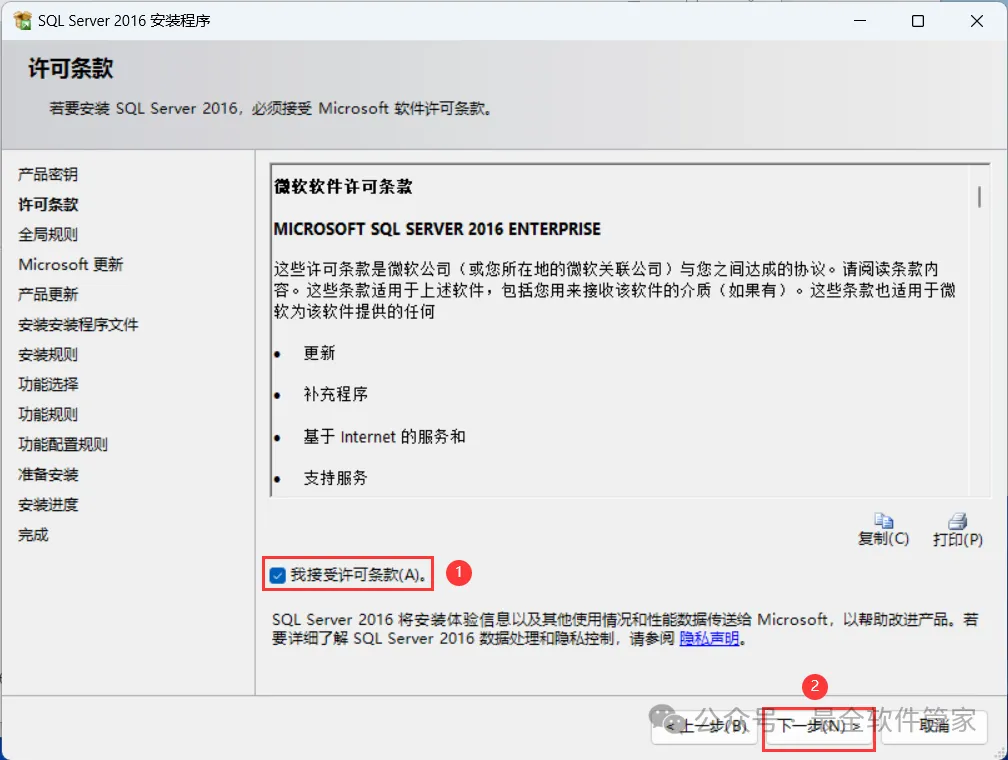This screenshot has height=760, width=1008.
Task: Go back with 上一步(B) button
Action: pyautogui.click(x=705, y=727)
